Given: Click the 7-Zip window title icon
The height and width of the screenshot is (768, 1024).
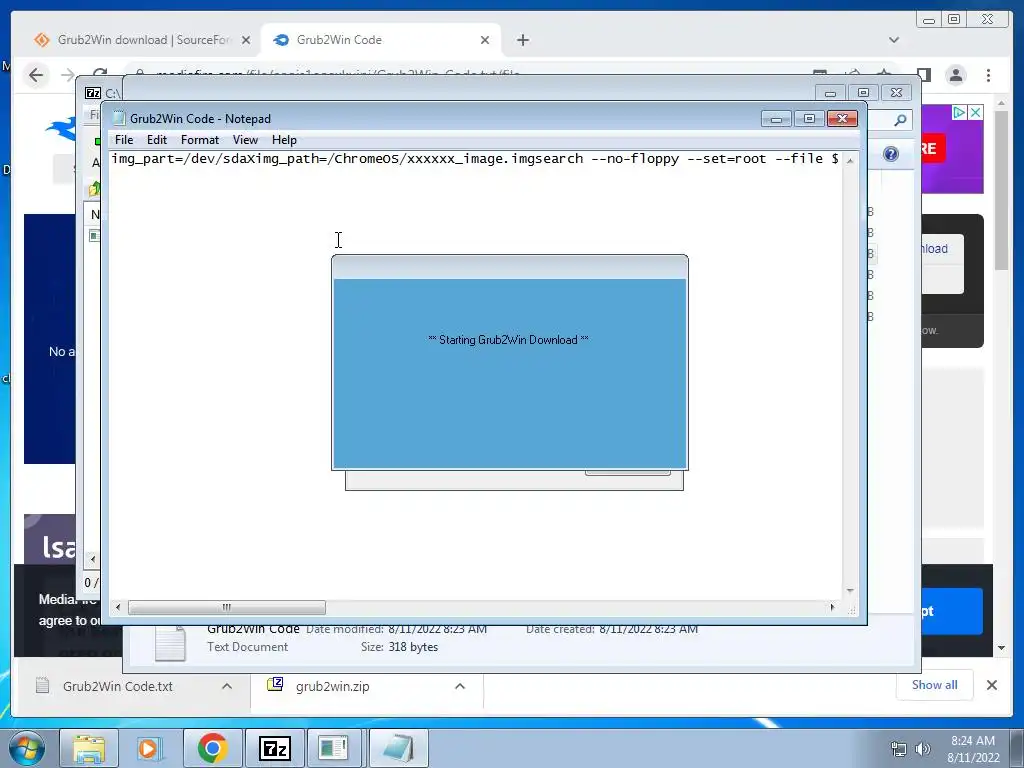Looking at the screenshot, I should click(93, 93).
